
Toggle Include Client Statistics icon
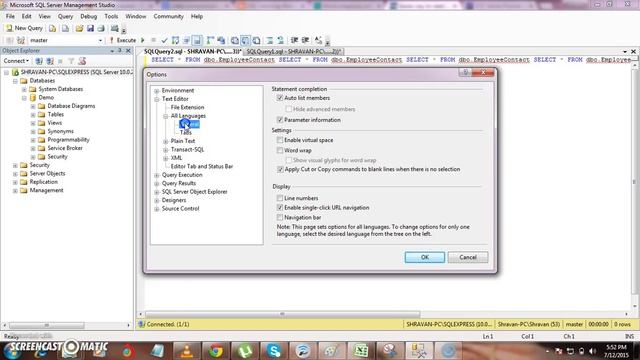221,40
